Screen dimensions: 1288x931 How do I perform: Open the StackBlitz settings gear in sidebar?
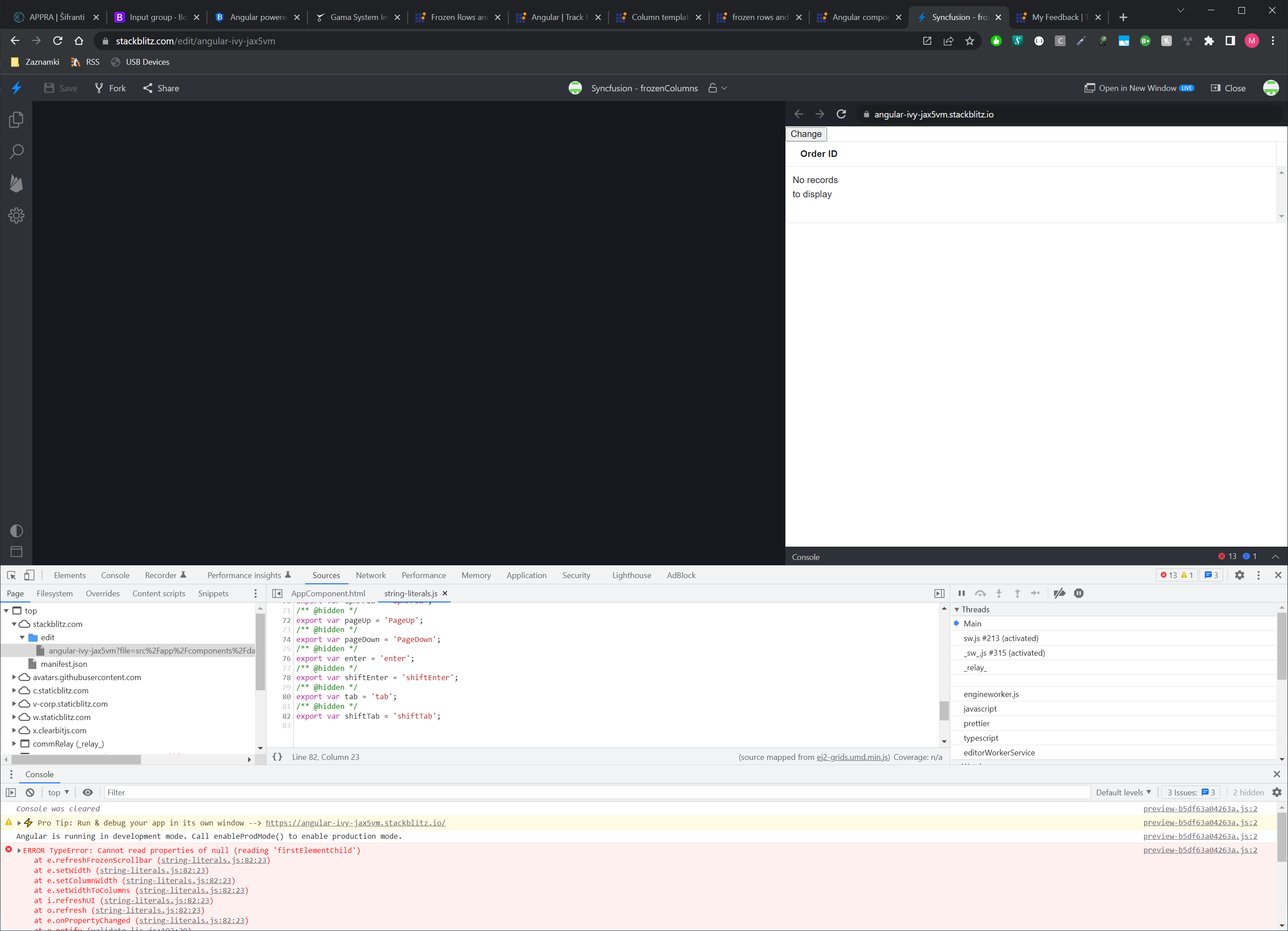(16, 215)
